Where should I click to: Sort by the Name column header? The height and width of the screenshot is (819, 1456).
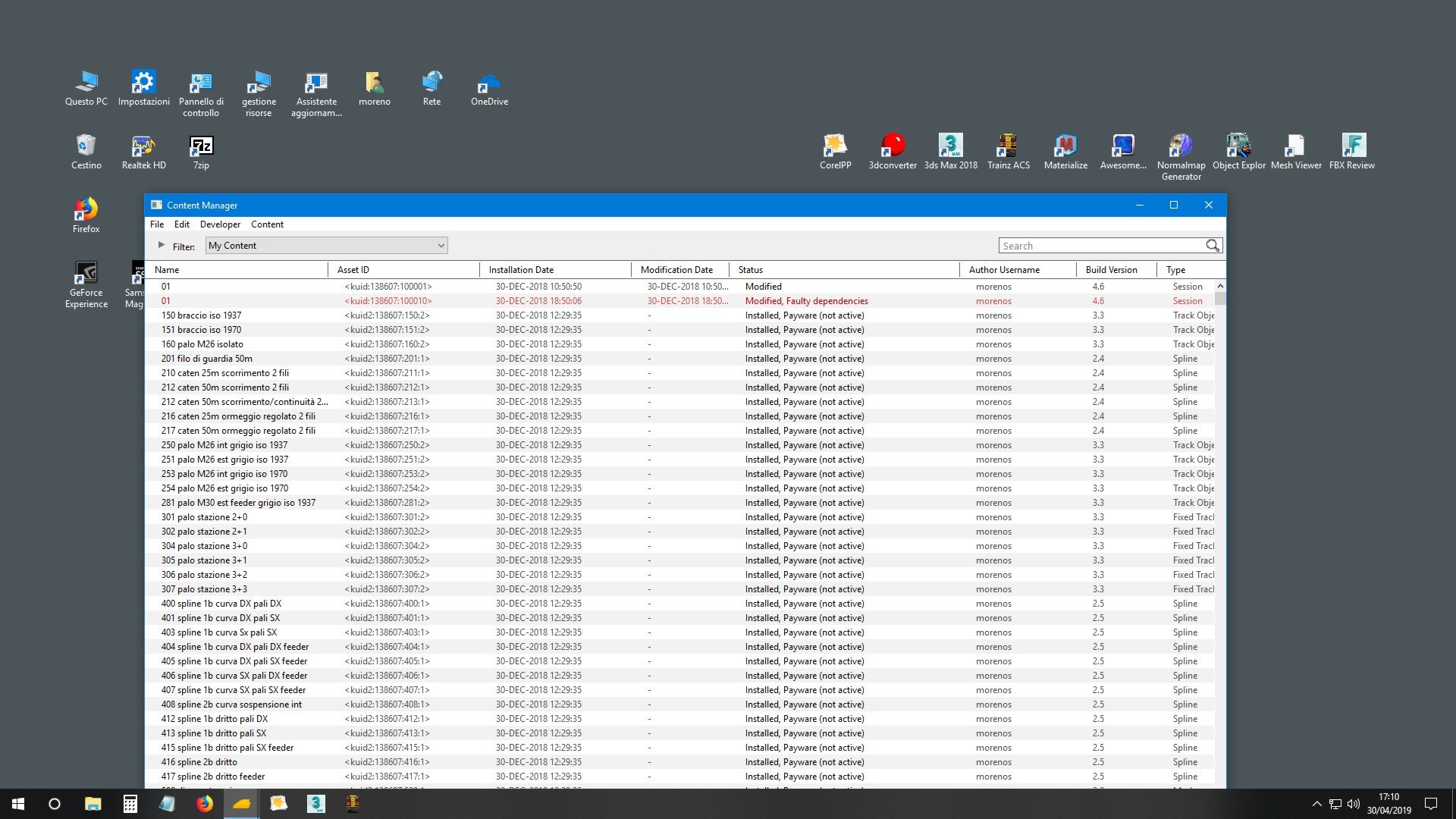(237, 270)
